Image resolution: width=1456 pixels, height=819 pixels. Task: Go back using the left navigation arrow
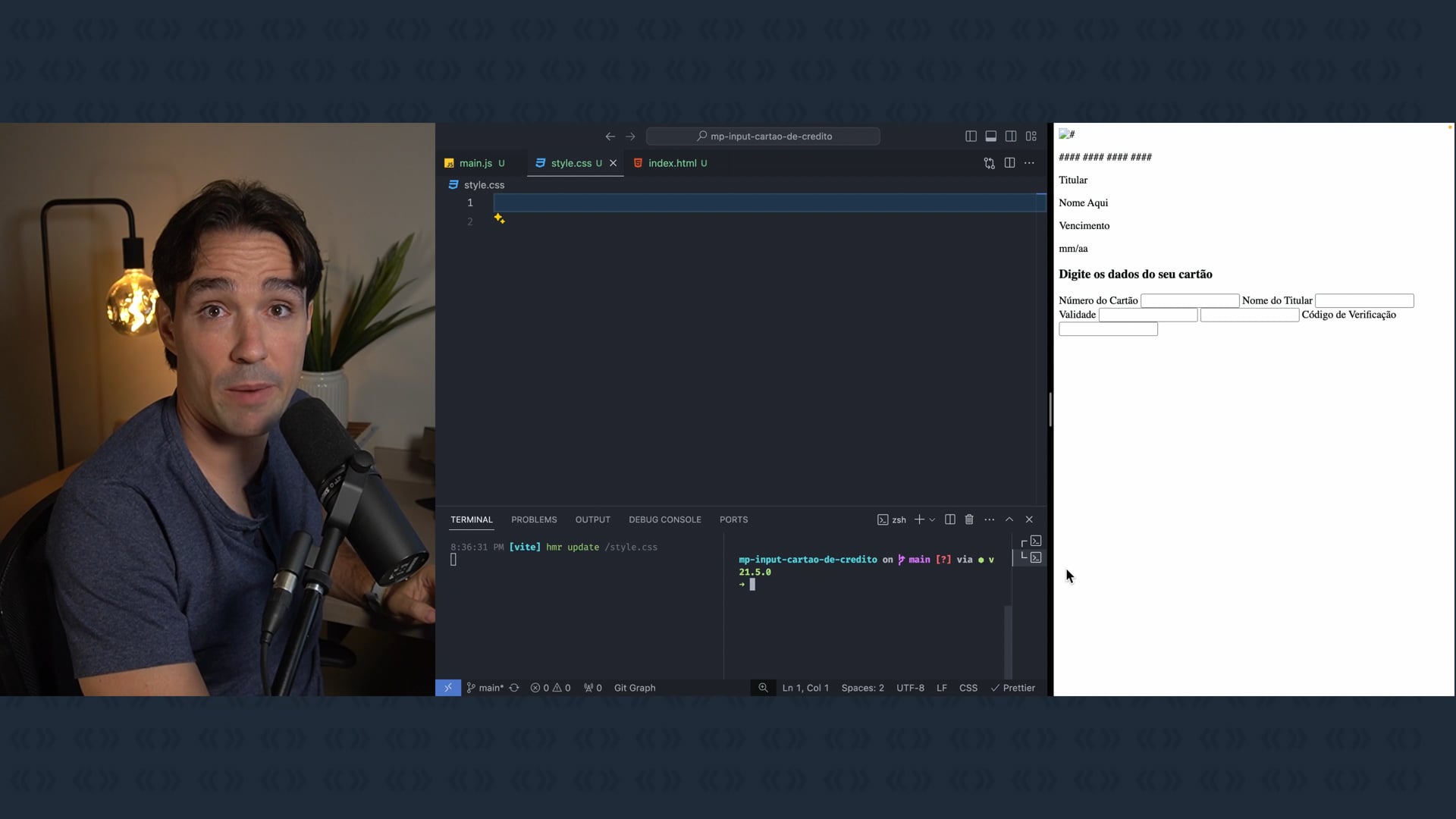click(x=610, y=136)
